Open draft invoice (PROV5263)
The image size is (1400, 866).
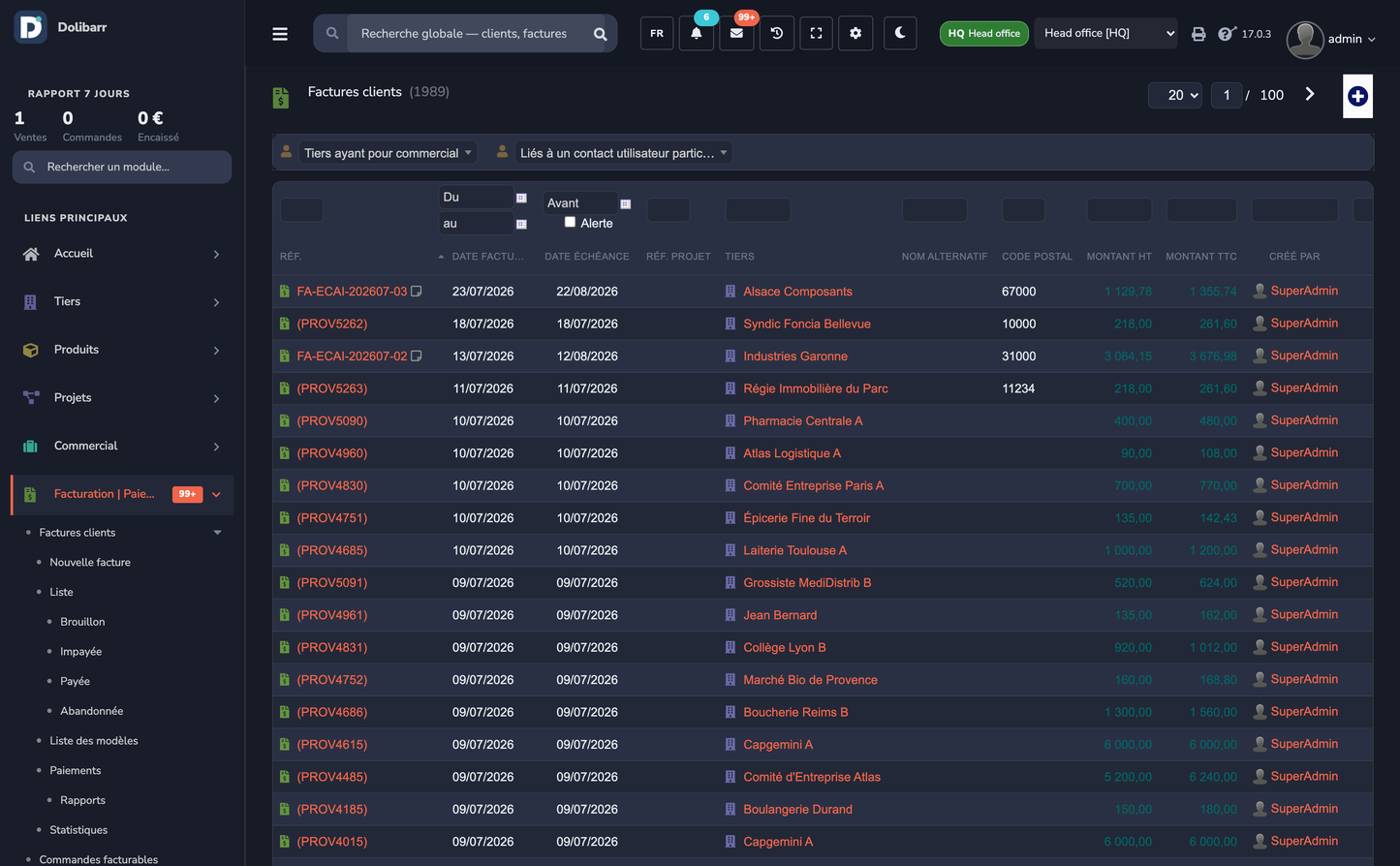[332, 388]
